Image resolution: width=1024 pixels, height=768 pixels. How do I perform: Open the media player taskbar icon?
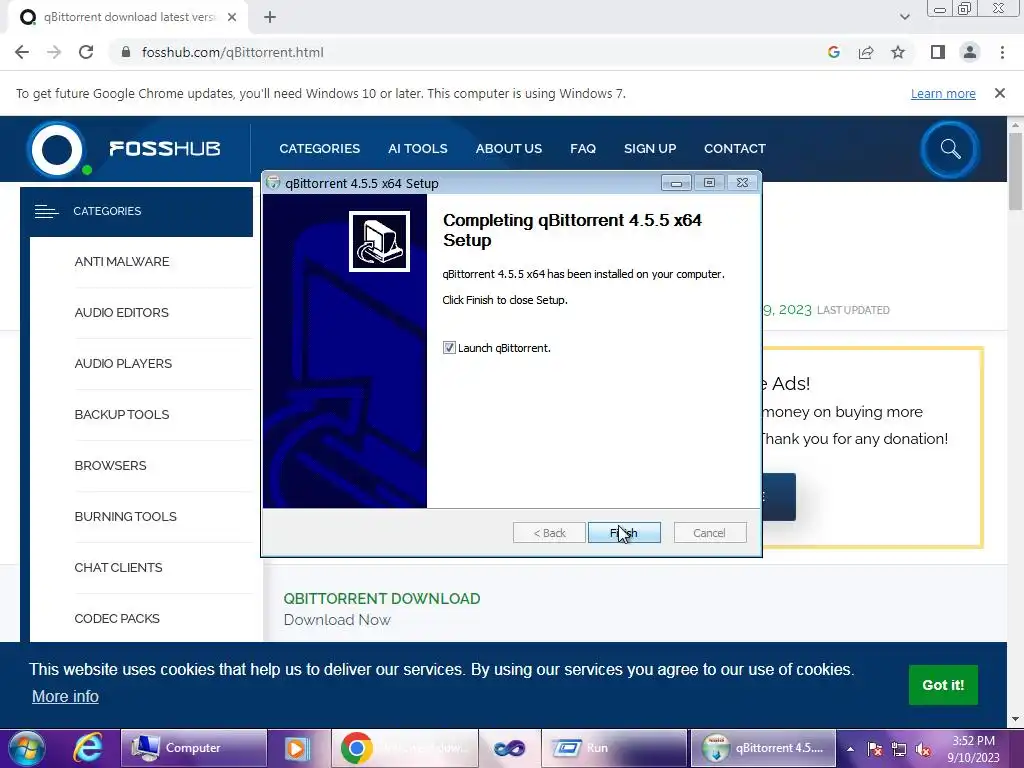pos(297,748)
